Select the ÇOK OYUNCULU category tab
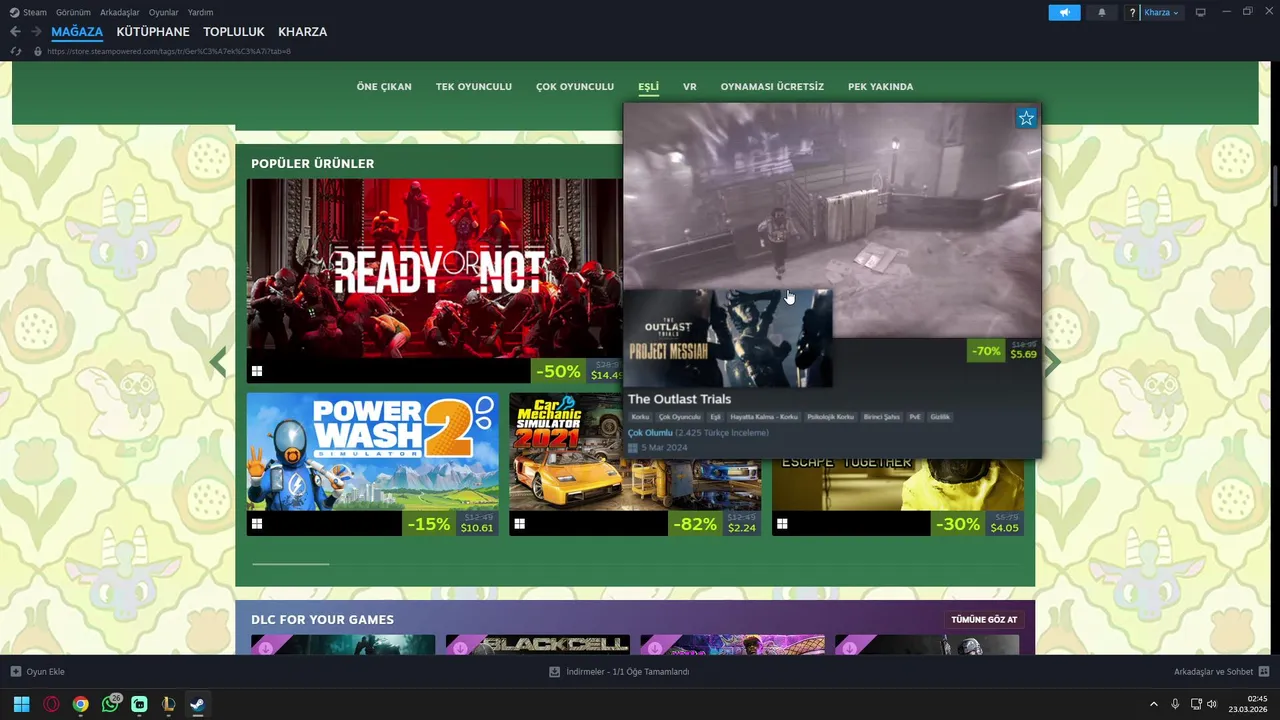Screen dimensions: 1280x720 [575, 87]
